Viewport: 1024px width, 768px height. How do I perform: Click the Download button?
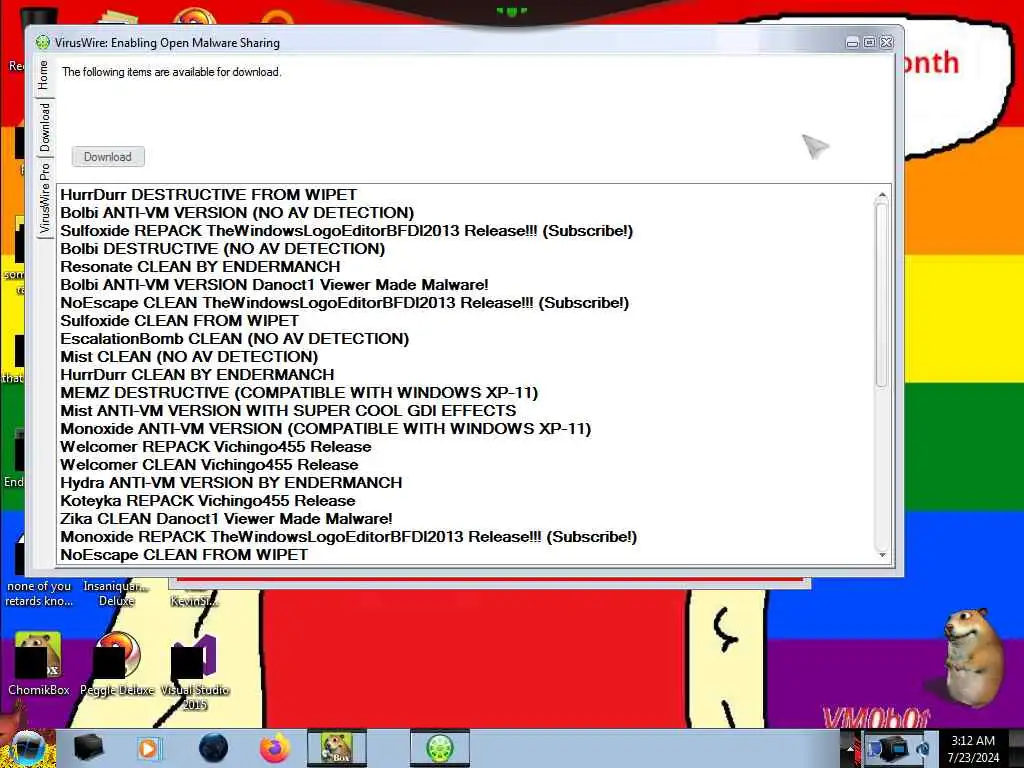coord(108,157)
